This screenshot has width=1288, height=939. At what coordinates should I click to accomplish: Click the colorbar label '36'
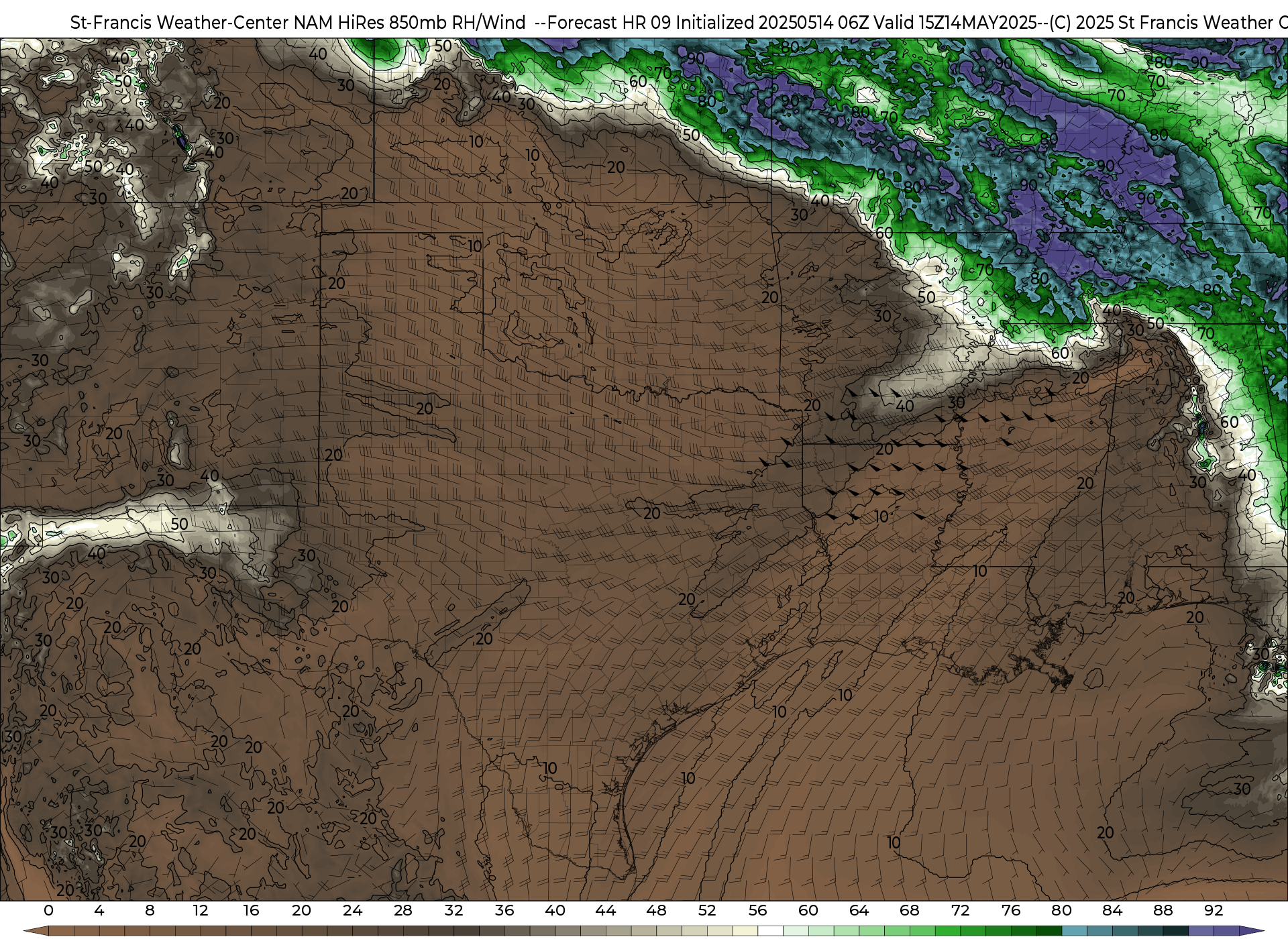coord(504,910)
